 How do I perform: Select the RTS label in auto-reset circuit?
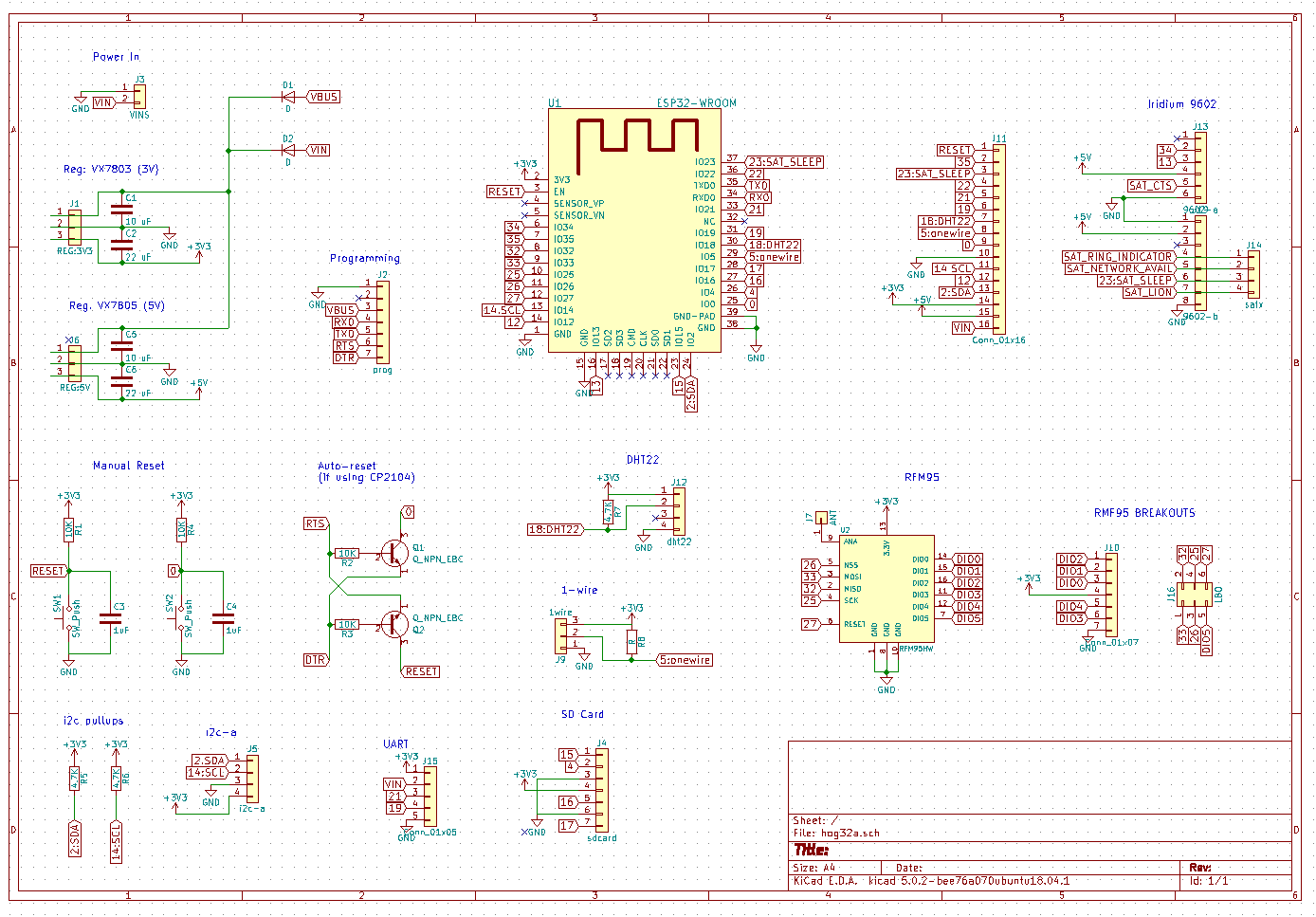tap(315, 523)
